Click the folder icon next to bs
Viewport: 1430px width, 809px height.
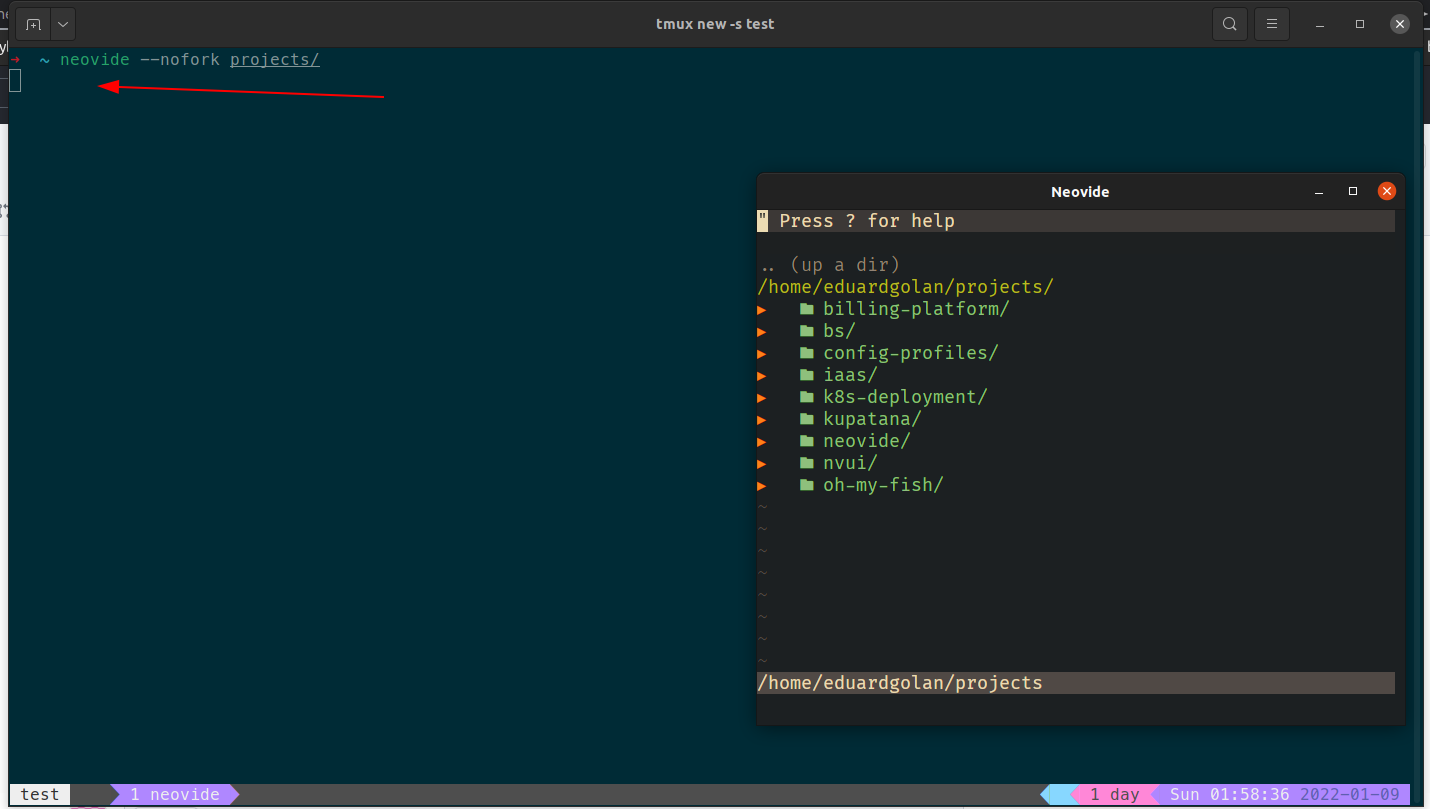pos(806,330)
